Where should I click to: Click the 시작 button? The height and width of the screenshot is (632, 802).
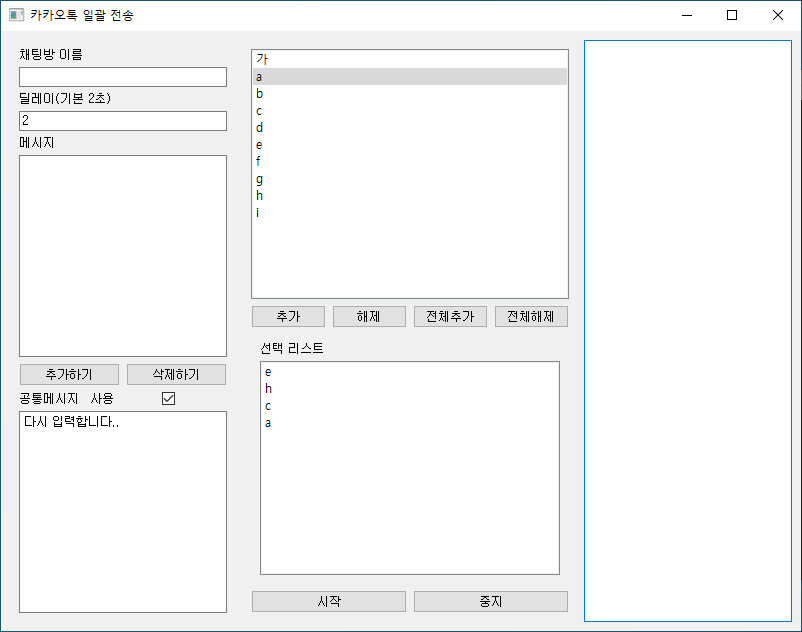tap(329, 601)
